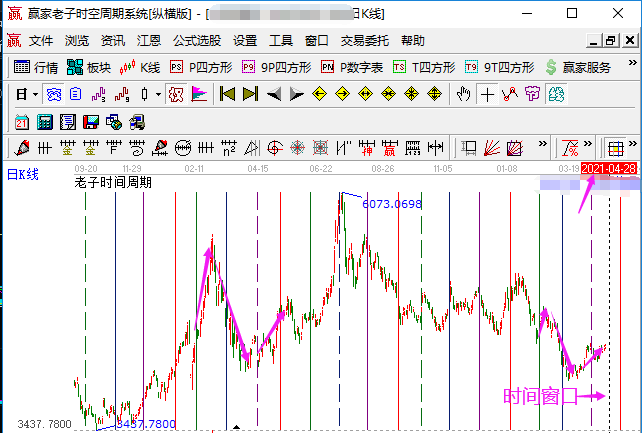This screenshot has height=433, width=642.
Task: Step back with the left triangle
Action: (x=274, y=94)
